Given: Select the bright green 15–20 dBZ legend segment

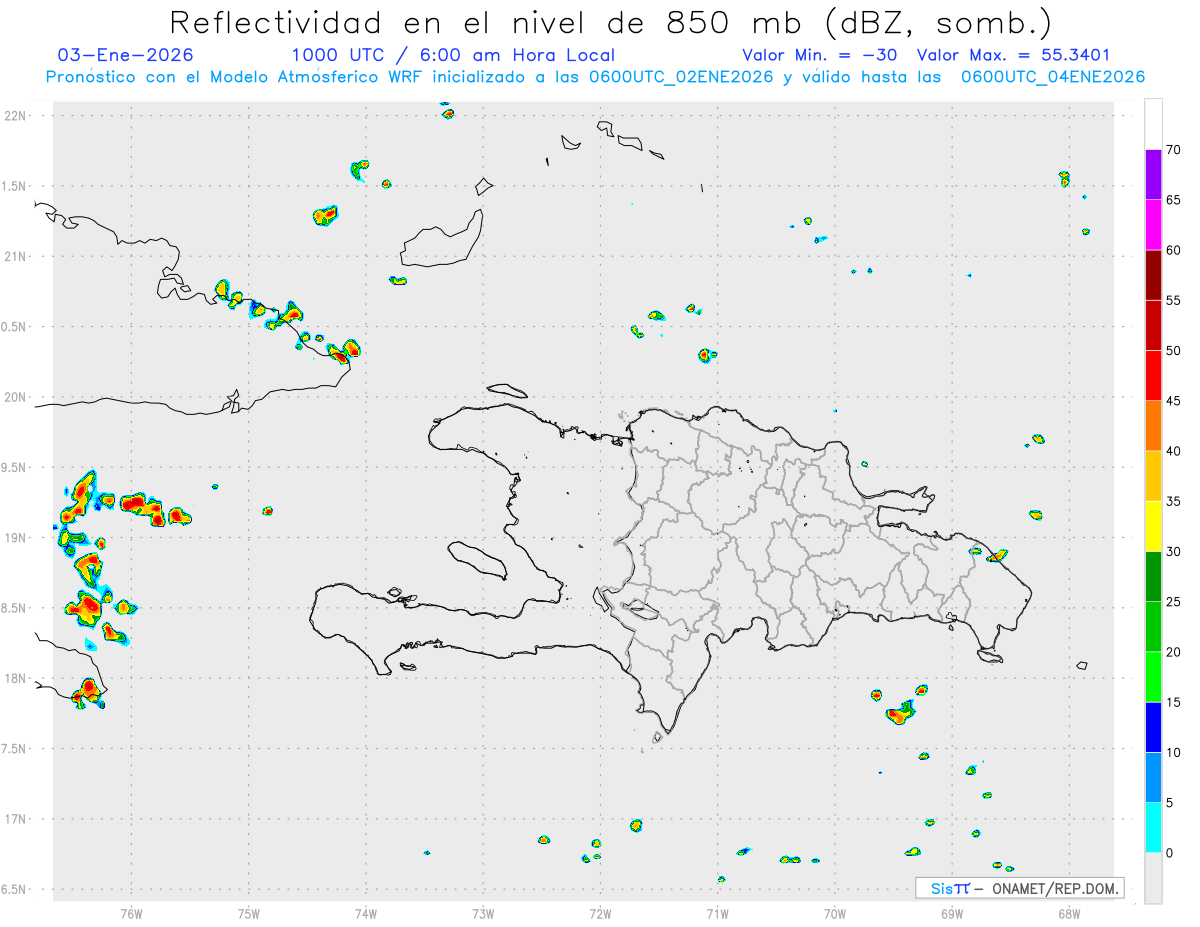Looking at the screenshot, I should click(1153, 677).
